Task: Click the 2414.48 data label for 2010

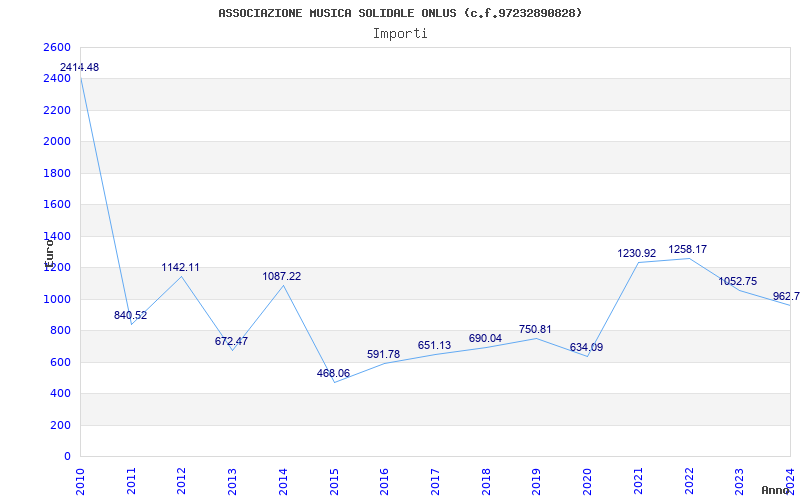Action: coord(79,68)
